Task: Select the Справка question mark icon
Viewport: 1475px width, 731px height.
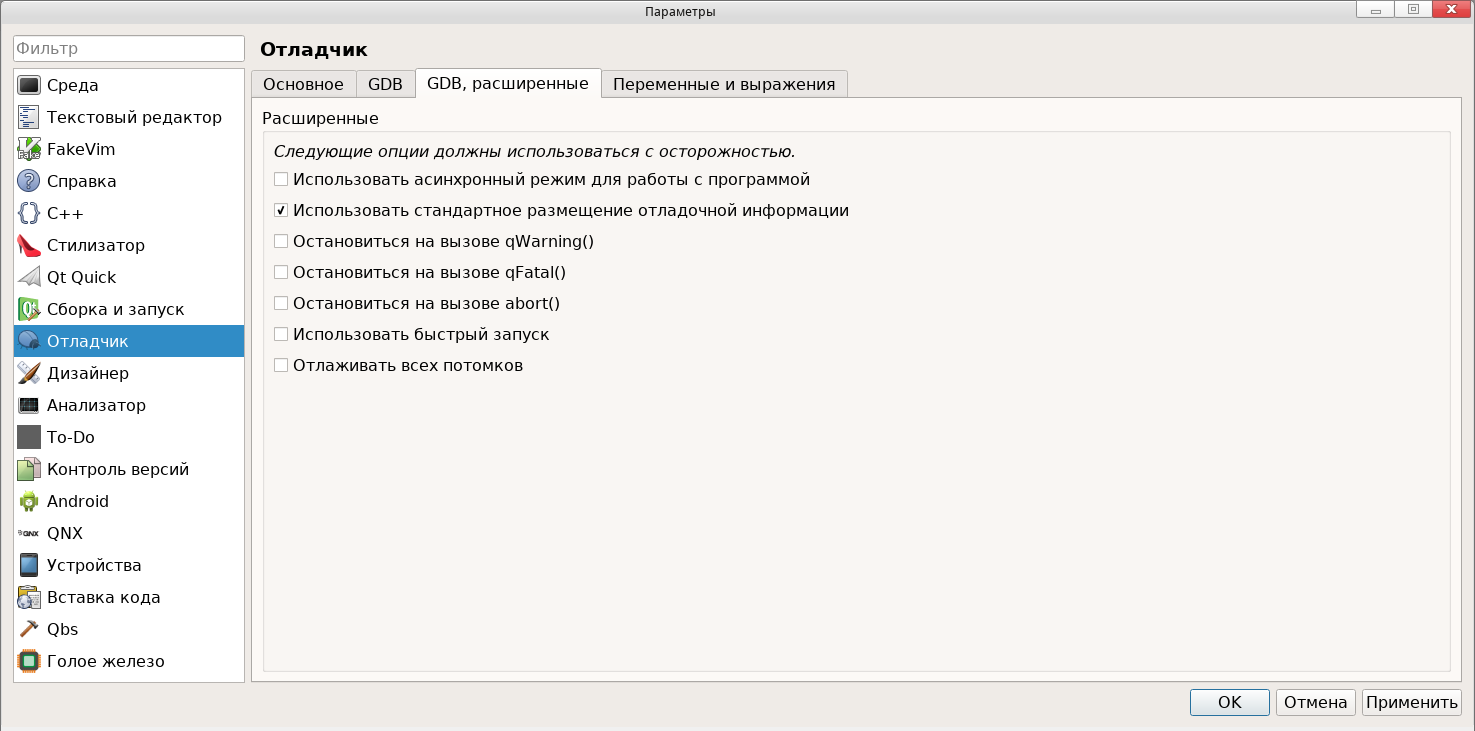Action: 29,182
